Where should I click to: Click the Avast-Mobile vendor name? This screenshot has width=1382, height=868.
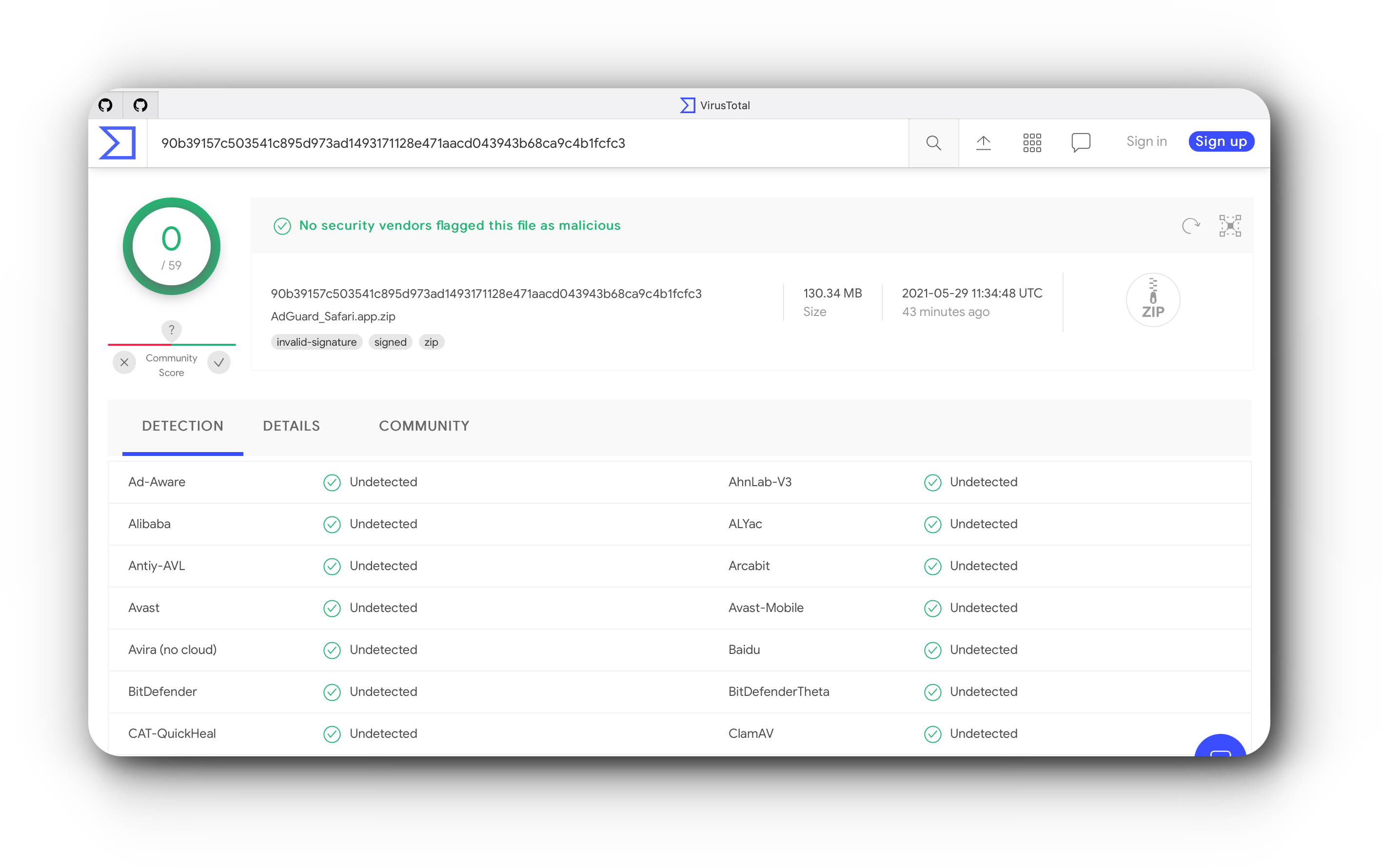[x=766, y=608]
